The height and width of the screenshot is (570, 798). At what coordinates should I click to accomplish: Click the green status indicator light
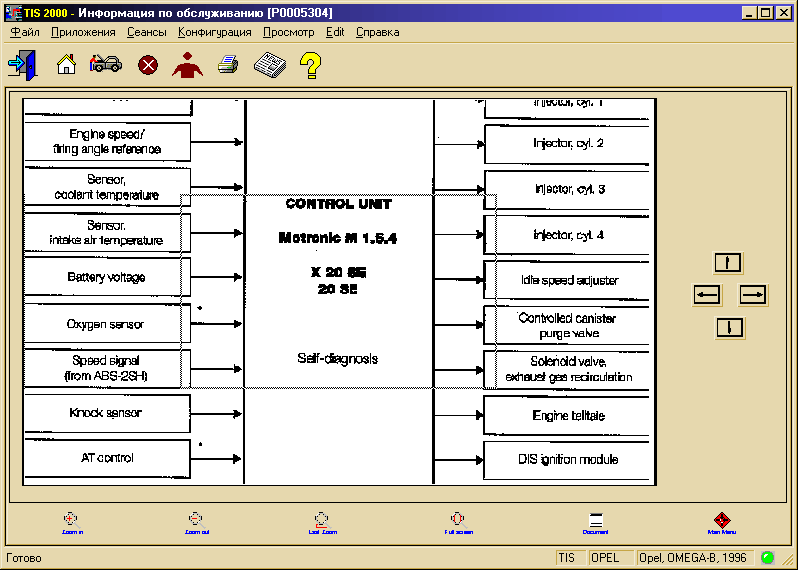[x=767, y=558]
